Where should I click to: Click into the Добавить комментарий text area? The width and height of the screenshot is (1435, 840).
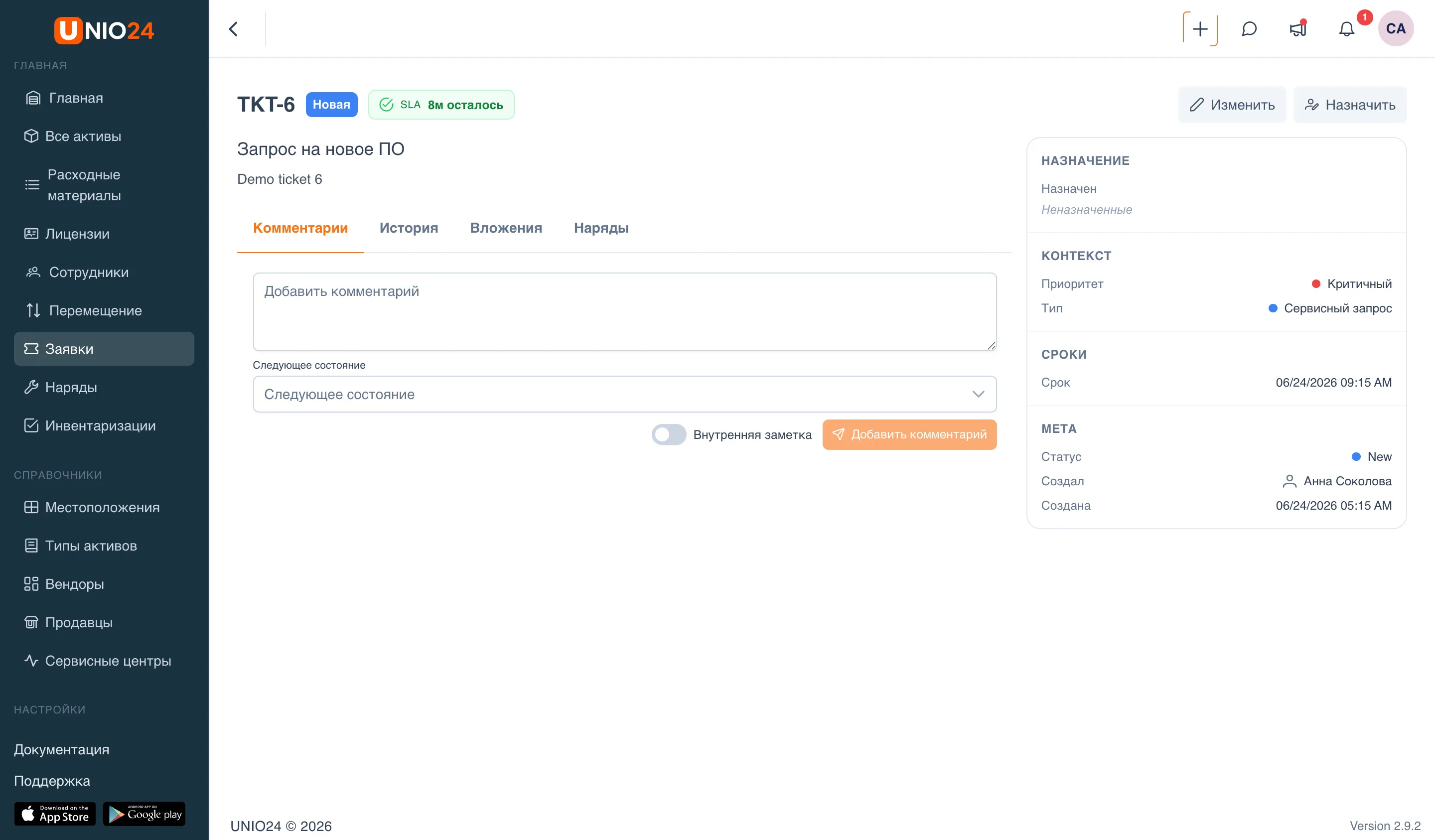tap(625, 312)
